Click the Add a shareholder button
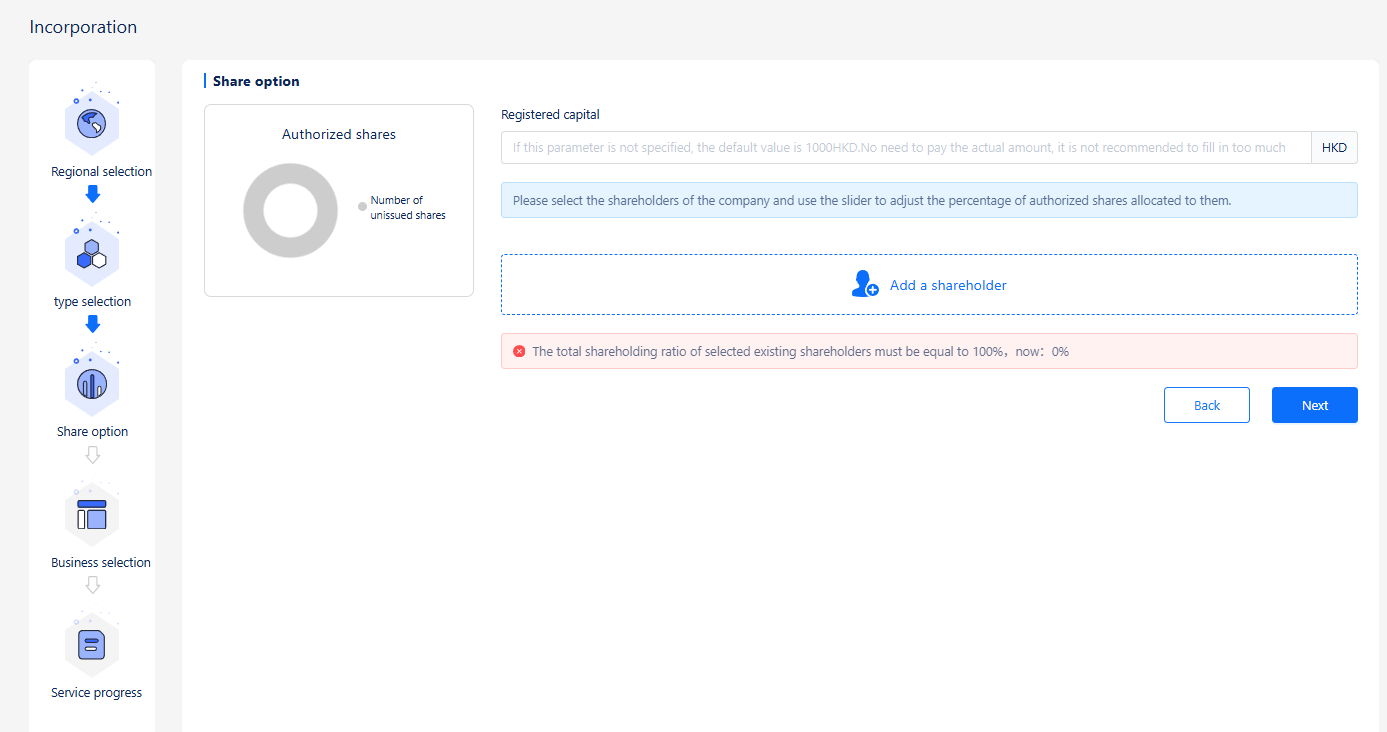 pyautogui.click(x=929, y=285)
